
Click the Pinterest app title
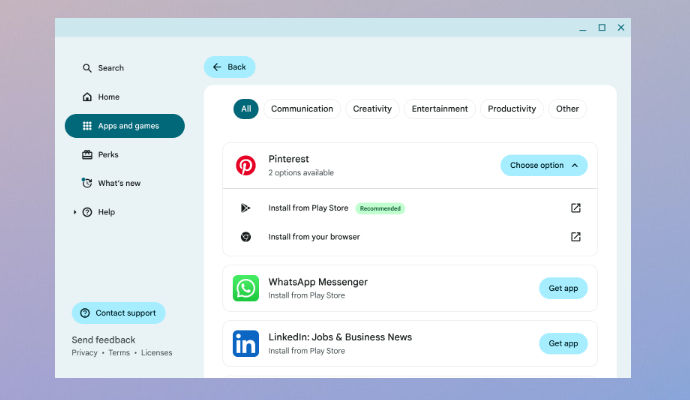tap(289, 159)
